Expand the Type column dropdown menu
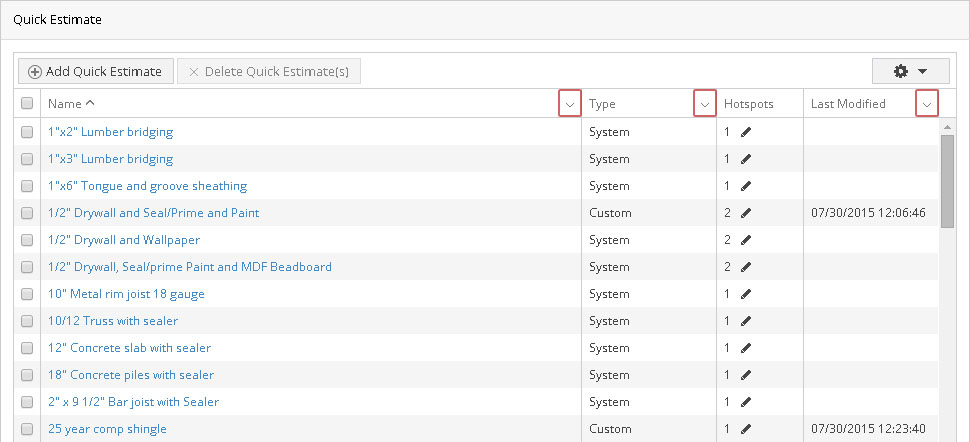Viewport: 970px width, 442px height. pos(704,104)
